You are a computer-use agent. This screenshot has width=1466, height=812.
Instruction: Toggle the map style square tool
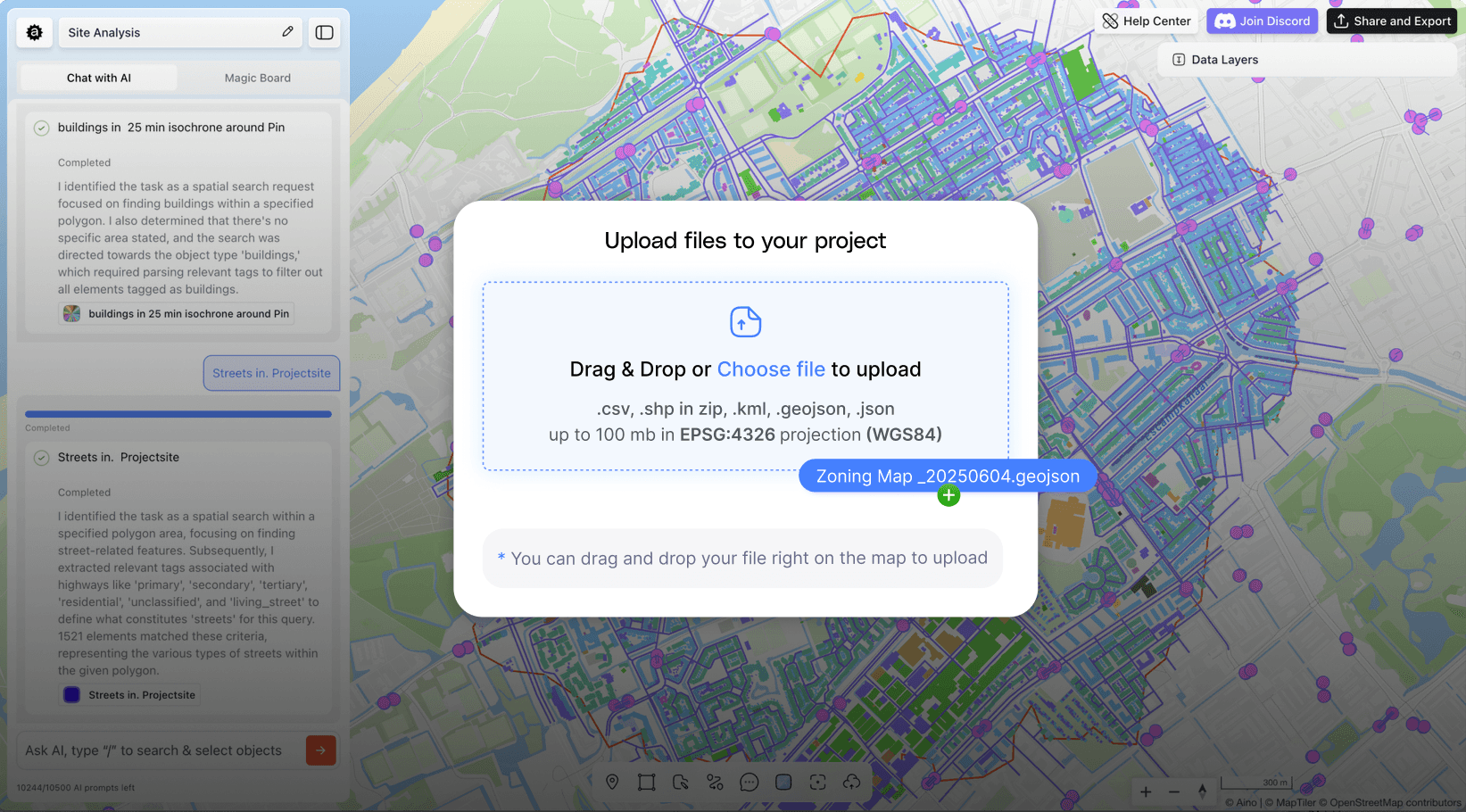pyautogui.click(x=783, y=783)
